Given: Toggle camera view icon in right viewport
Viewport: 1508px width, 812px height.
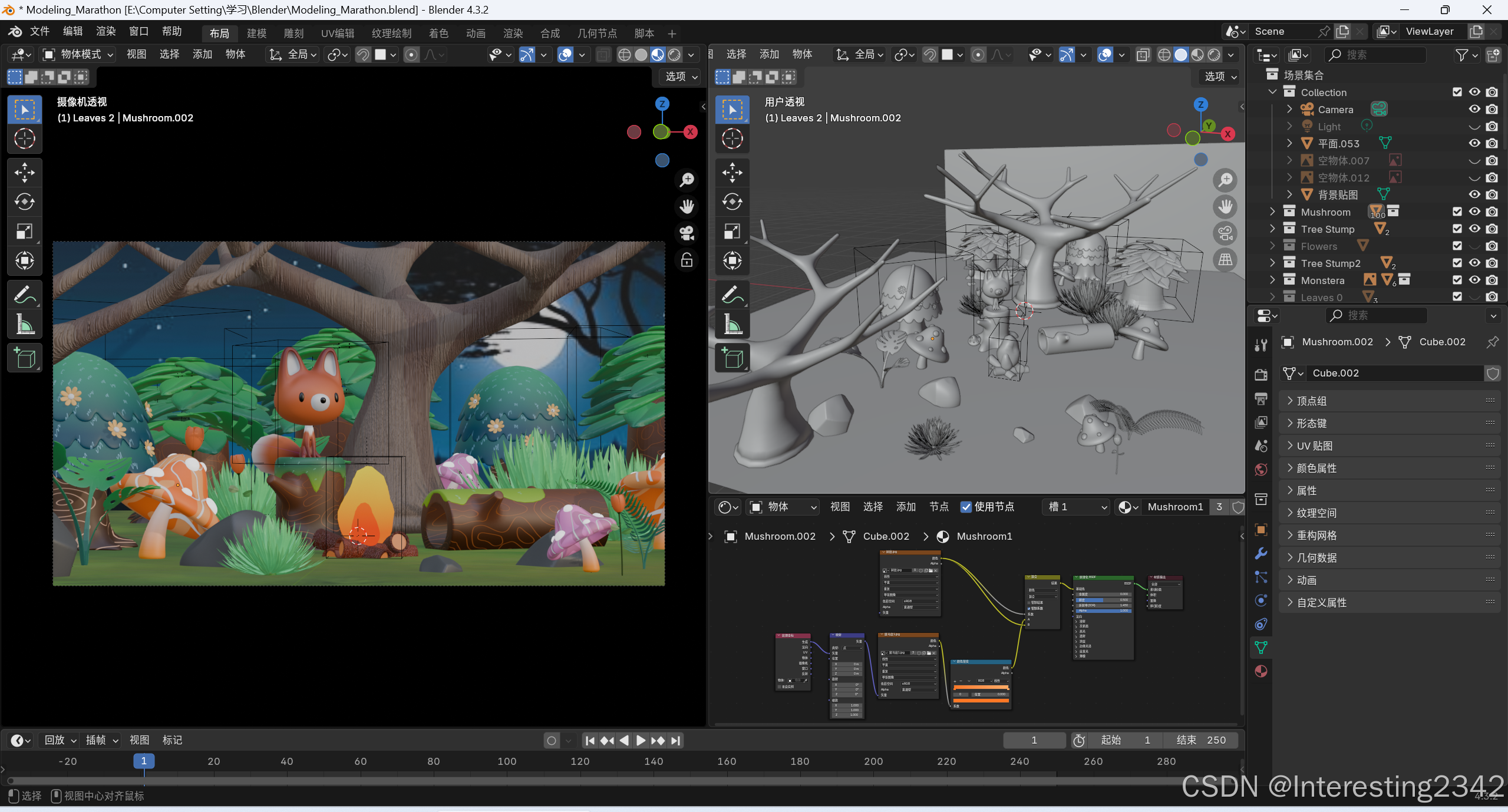Looking at the screenshot, I should point(1225,233).
